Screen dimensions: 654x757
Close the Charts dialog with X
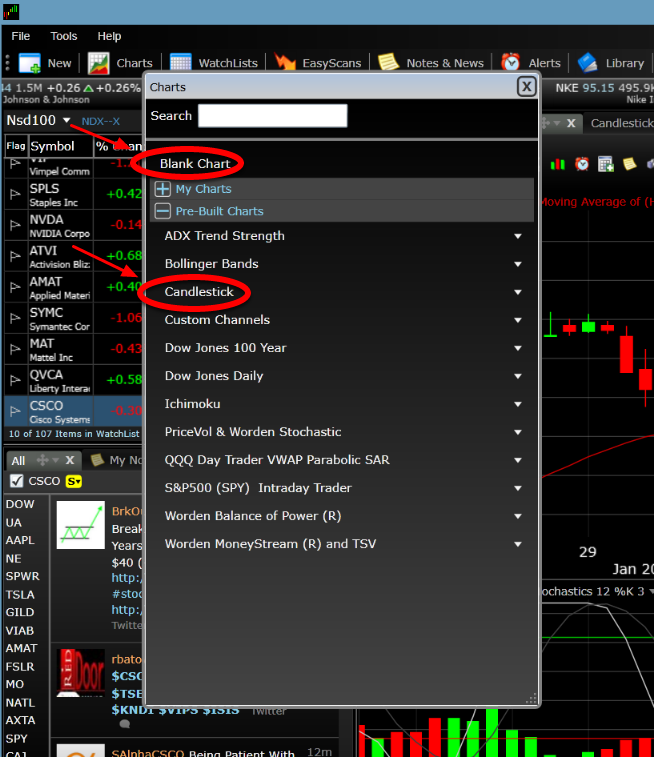[527, 87]
